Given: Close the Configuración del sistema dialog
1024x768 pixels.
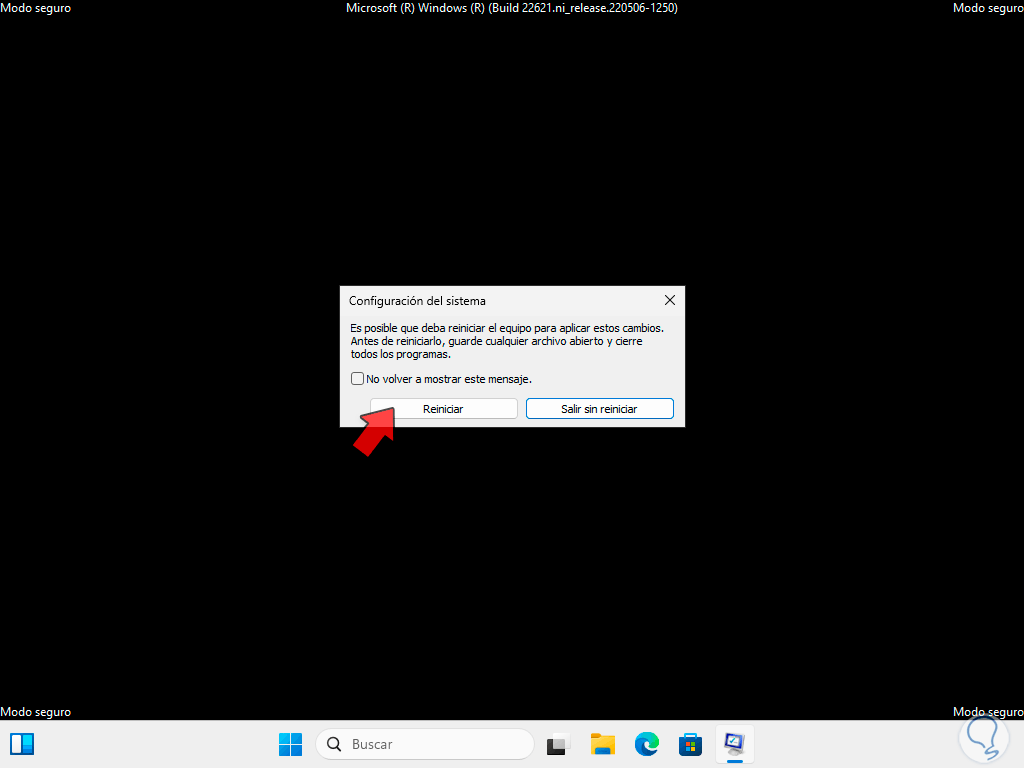Looking at the screenshot, I should [x=669, y=300].
